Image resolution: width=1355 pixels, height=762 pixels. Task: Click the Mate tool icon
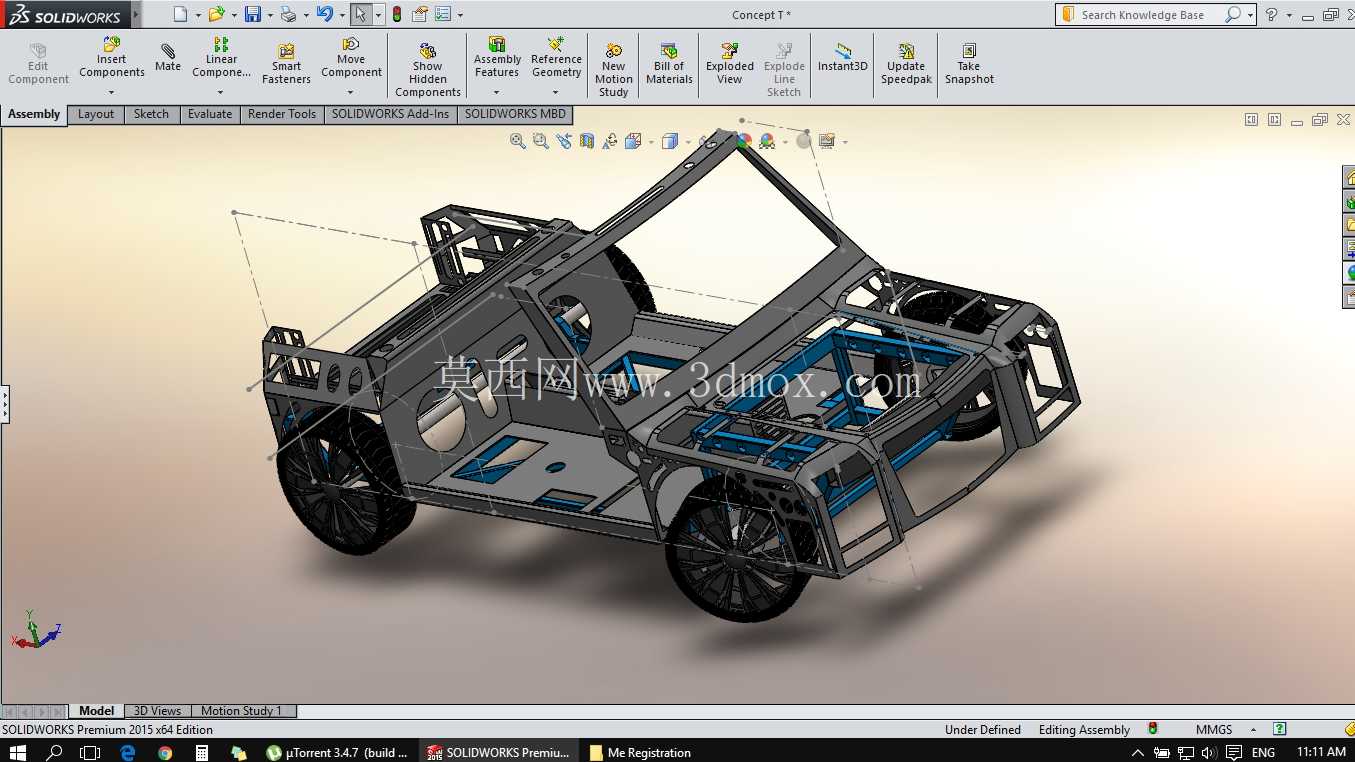pos(168,58)
